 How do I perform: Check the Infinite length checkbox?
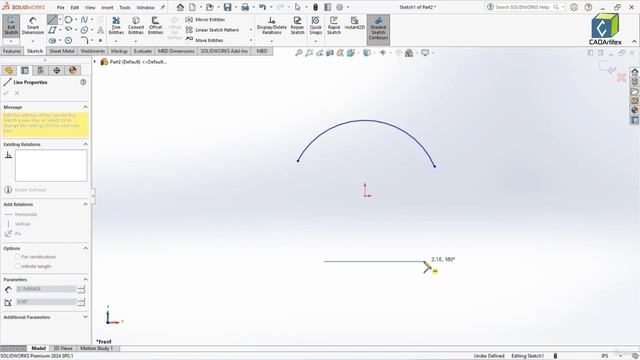18,266
